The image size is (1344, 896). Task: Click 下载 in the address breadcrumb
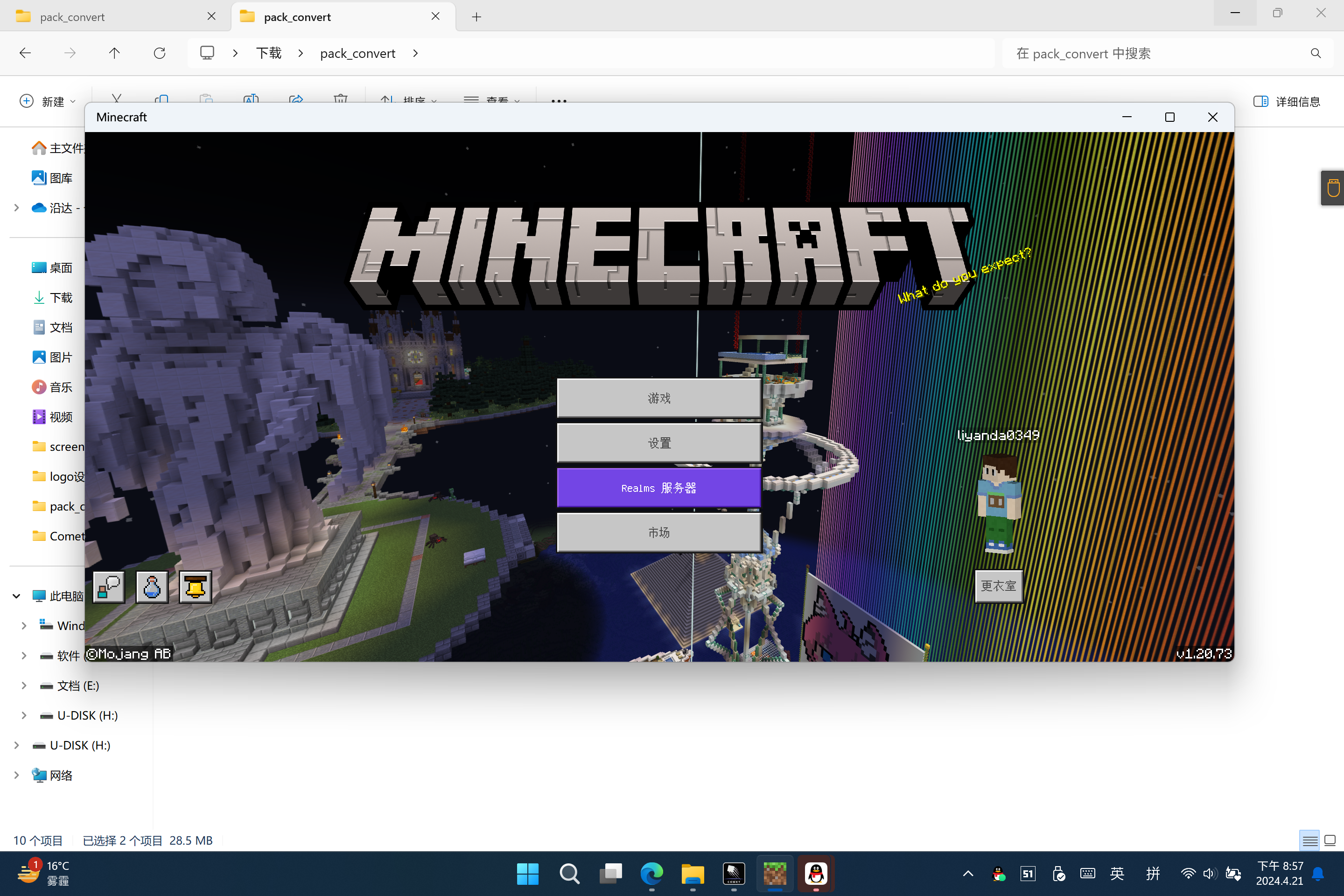coord(269,53)
